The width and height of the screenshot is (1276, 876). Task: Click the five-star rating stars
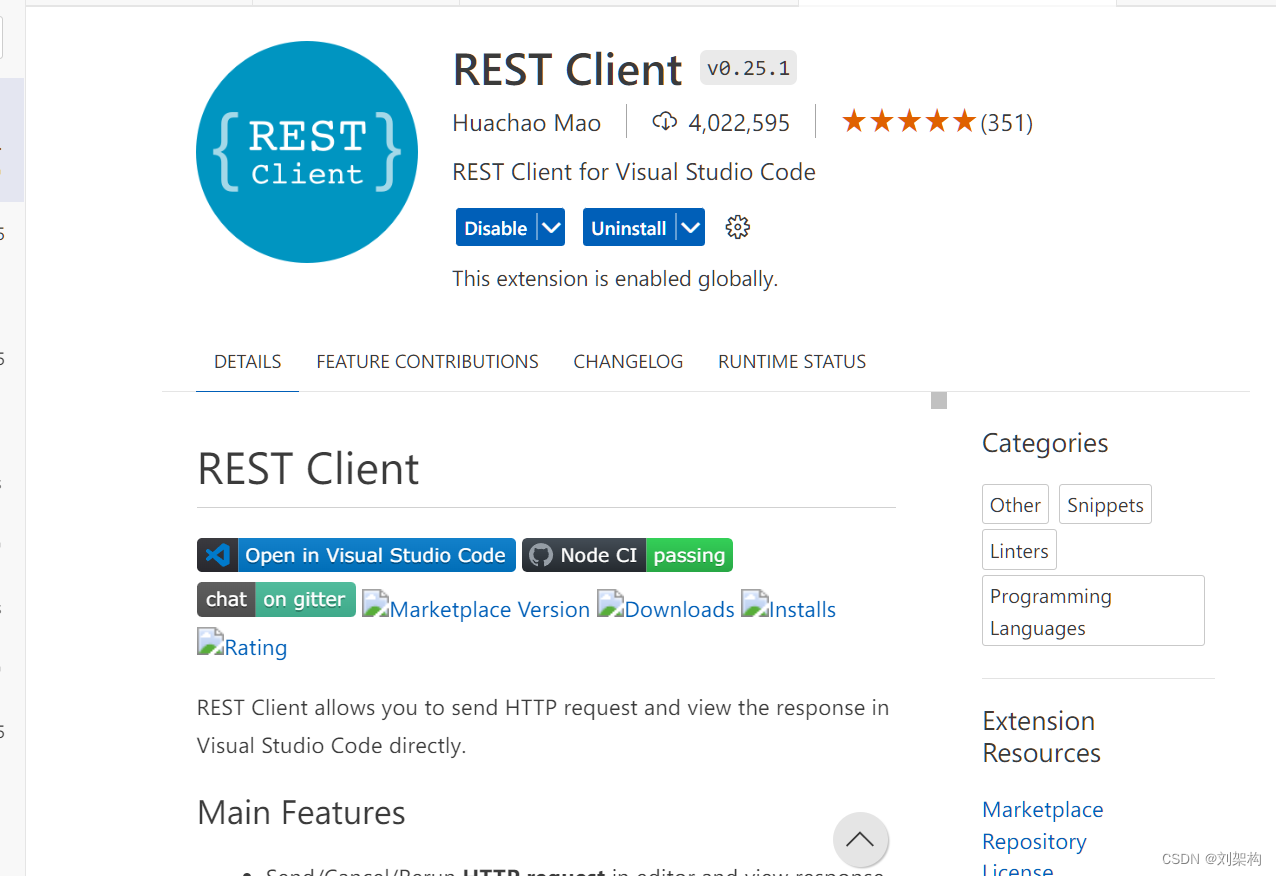pyautogui.click(x=908, y=122)
